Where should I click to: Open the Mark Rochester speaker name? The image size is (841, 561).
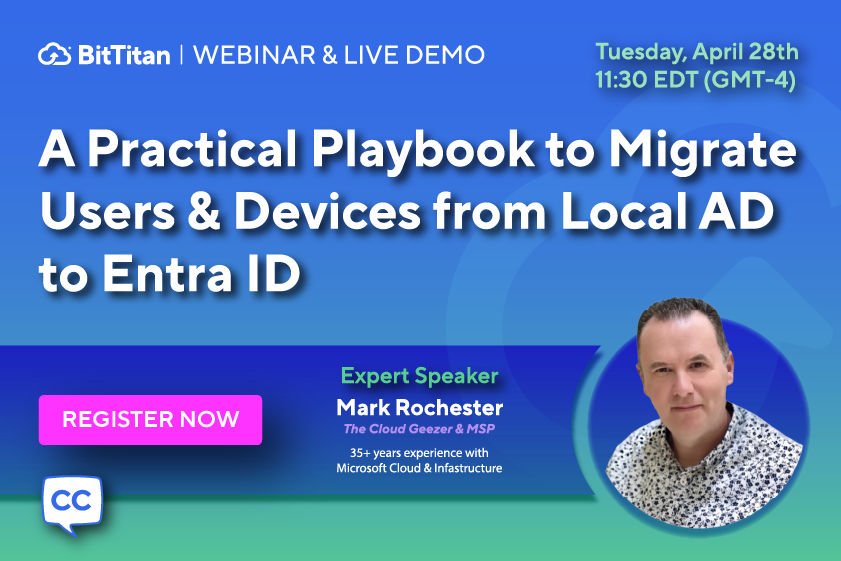[419, 407]
